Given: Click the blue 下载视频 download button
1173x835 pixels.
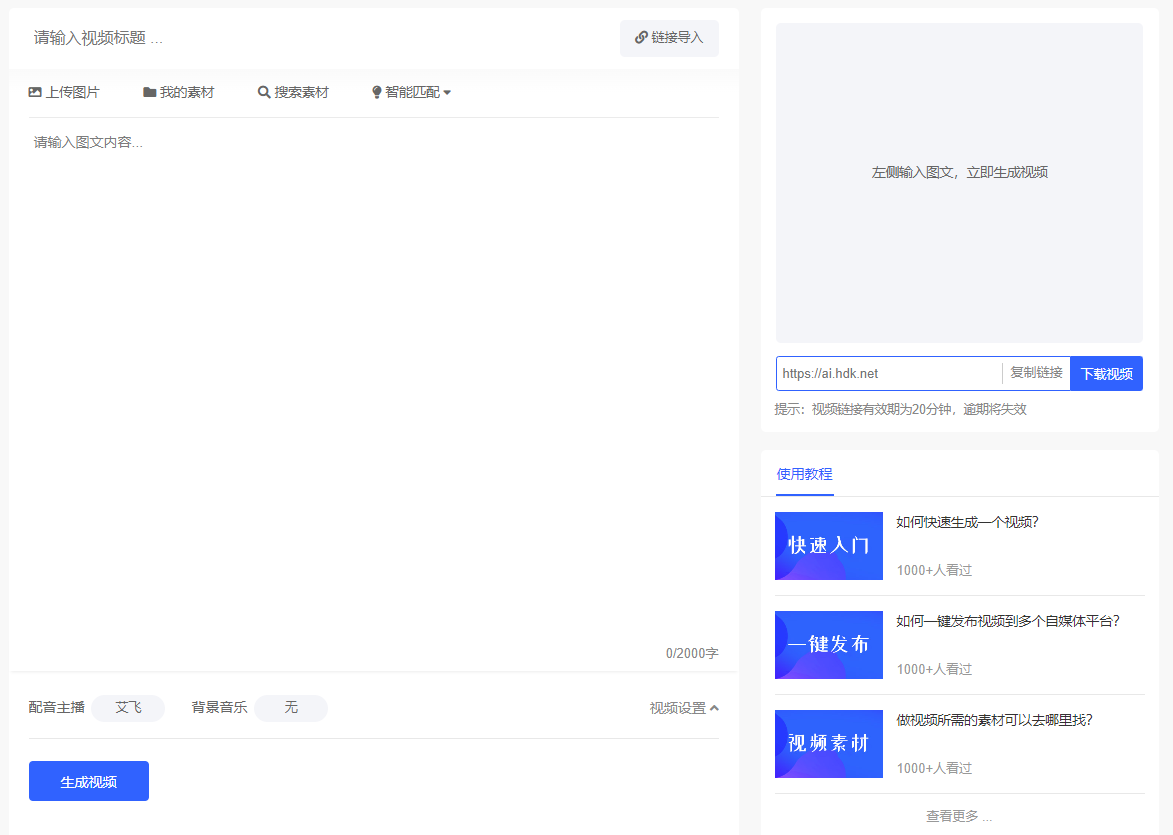Looking at the screenshot, I should 1106,373.
